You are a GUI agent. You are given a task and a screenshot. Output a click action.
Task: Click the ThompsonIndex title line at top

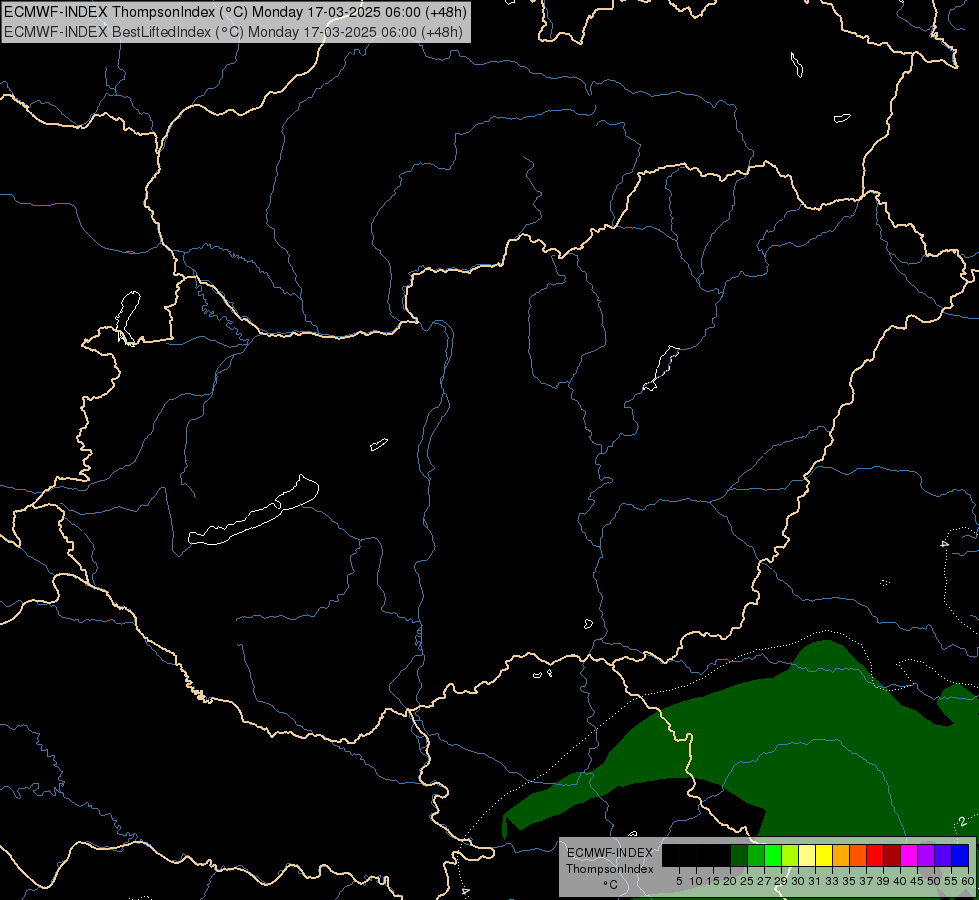coord(235,12)
